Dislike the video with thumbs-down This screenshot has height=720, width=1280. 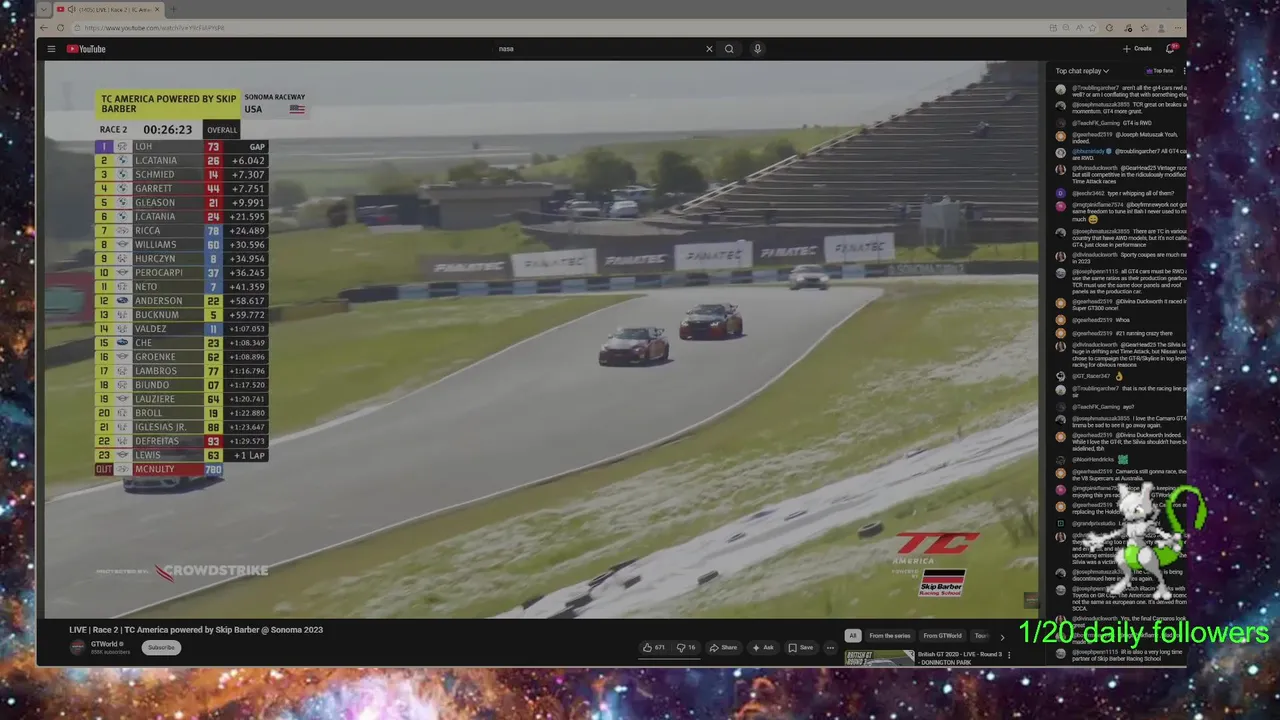click(x=686, y=648)
